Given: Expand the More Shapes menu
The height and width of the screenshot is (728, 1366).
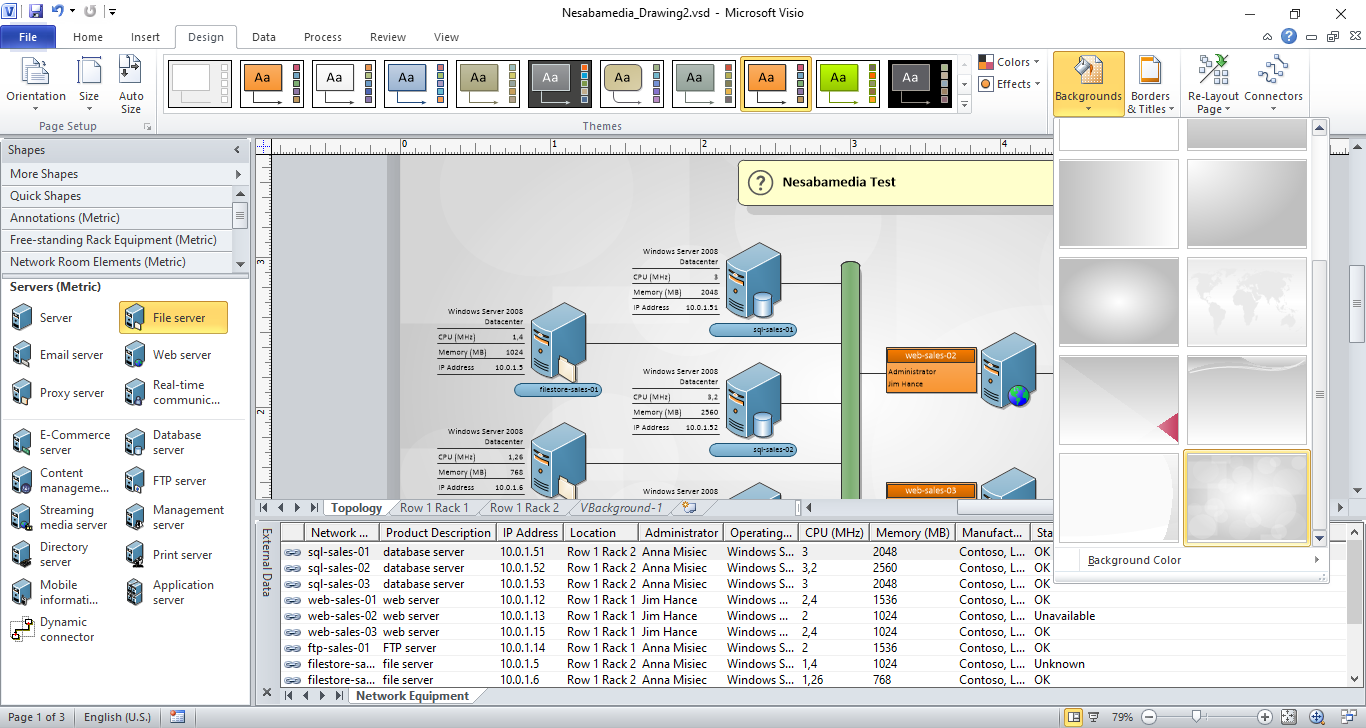Looking at the screenshot, I should (125, 174).
